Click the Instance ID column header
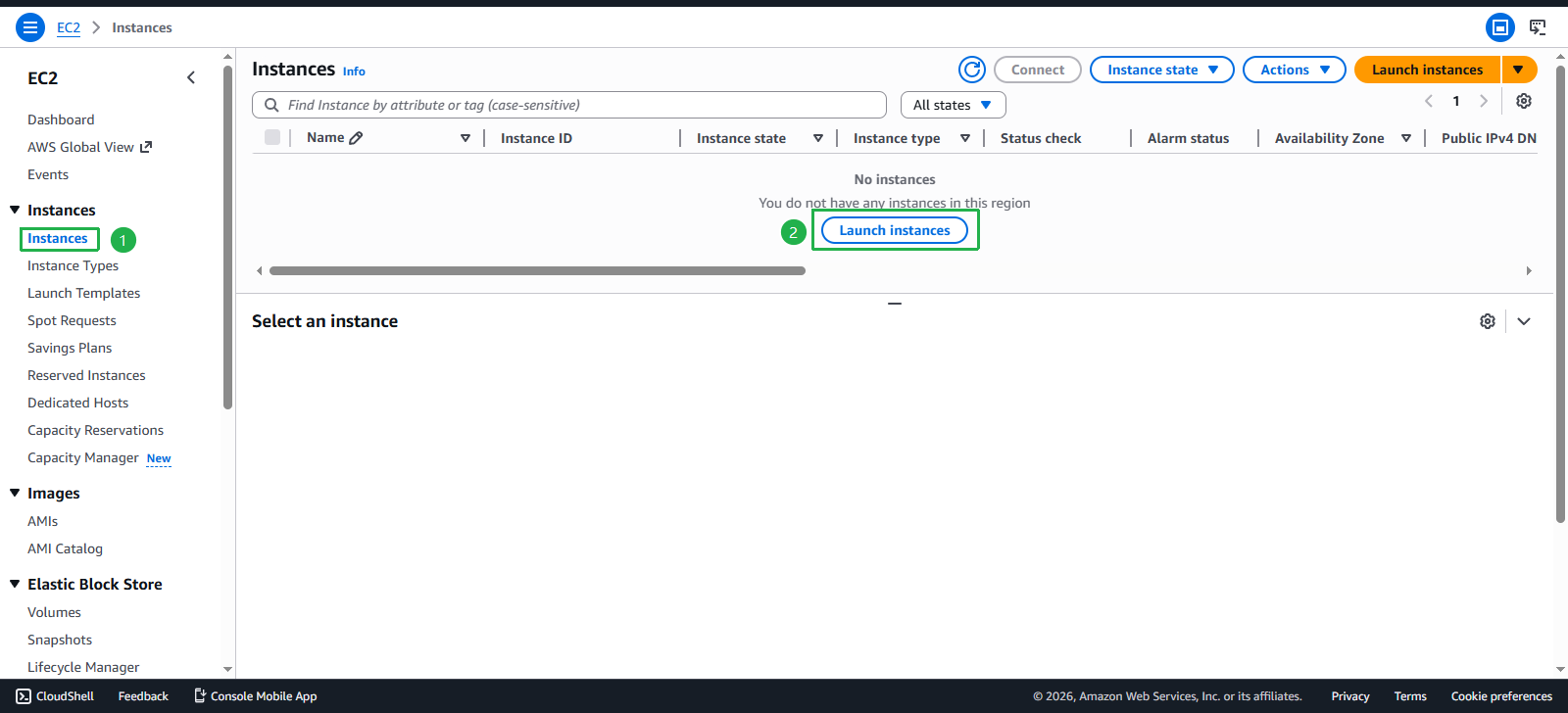Screen dimensions: 1568x713 tap(536, 138)
